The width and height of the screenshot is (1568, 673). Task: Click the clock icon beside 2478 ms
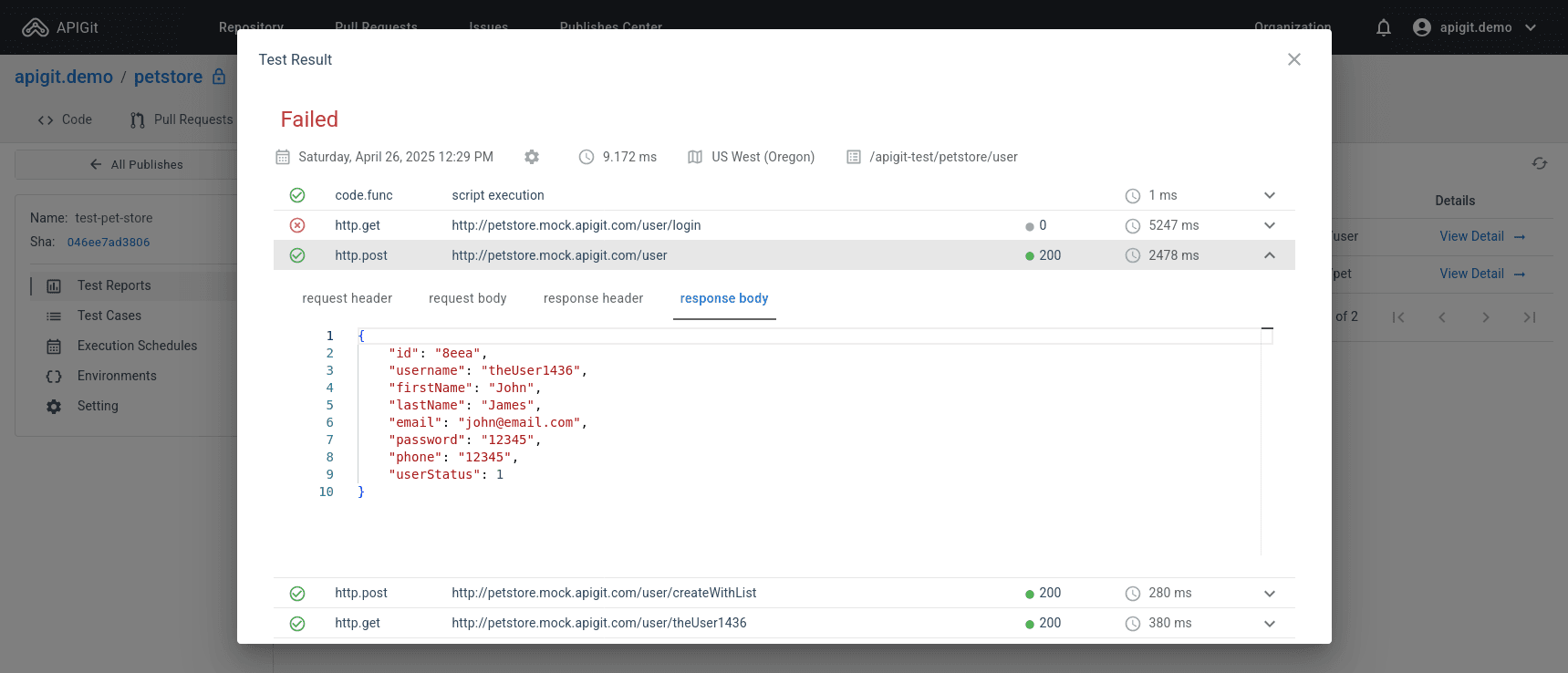tap(1133, 255)
